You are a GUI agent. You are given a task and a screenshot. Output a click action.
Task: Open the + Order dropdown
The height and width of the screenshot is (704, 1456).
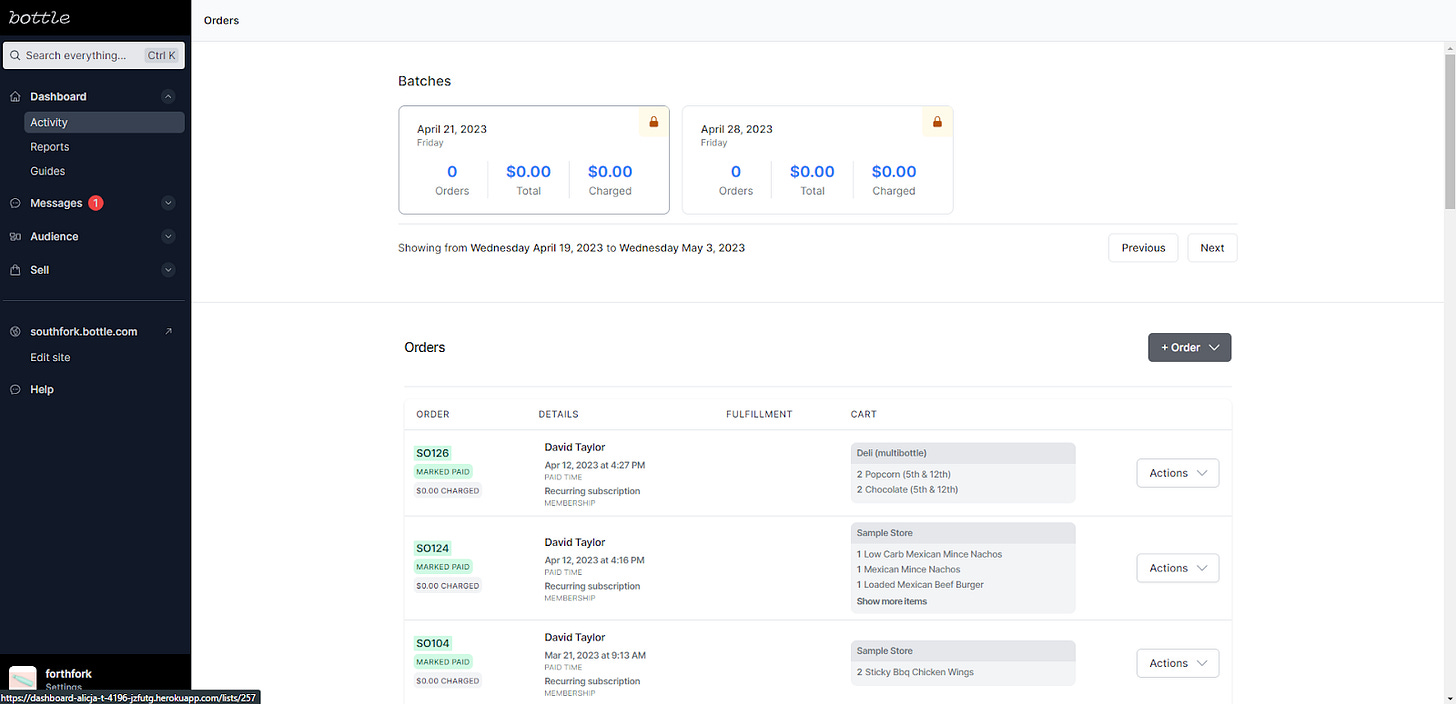1189,347
